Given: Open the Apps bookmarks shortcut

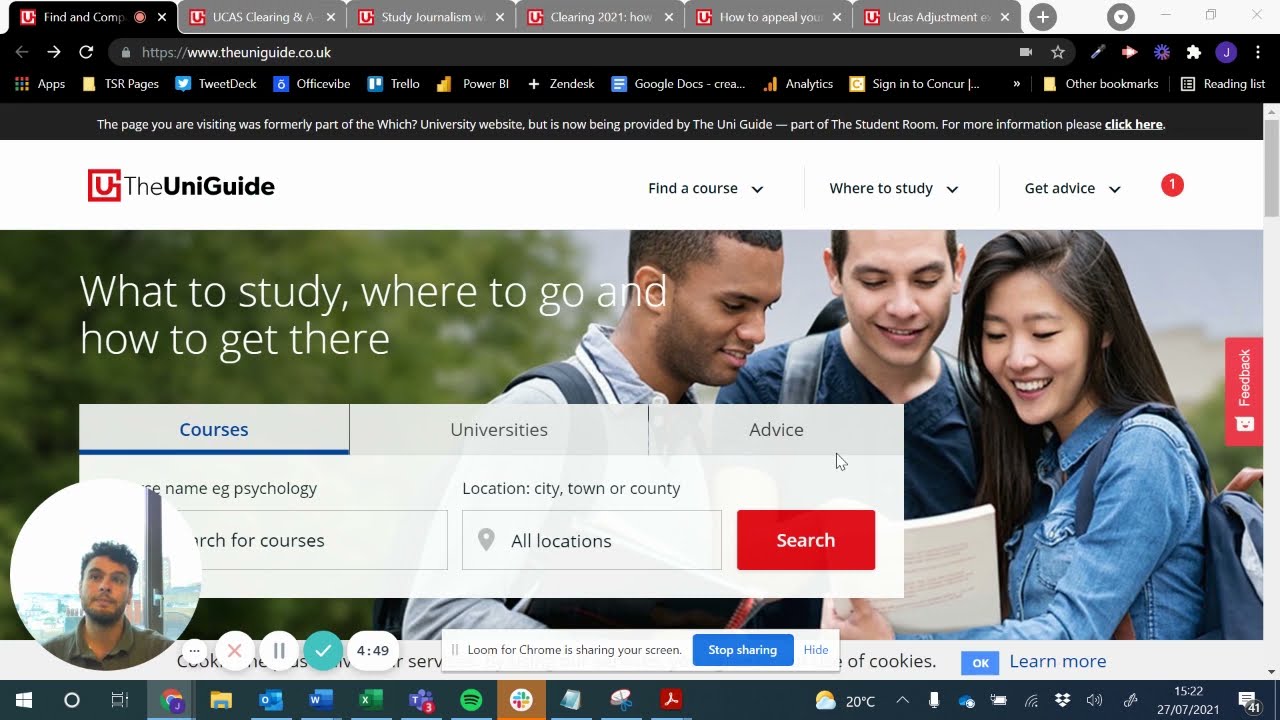Looking at the screenshot, I should coord(40,84).
